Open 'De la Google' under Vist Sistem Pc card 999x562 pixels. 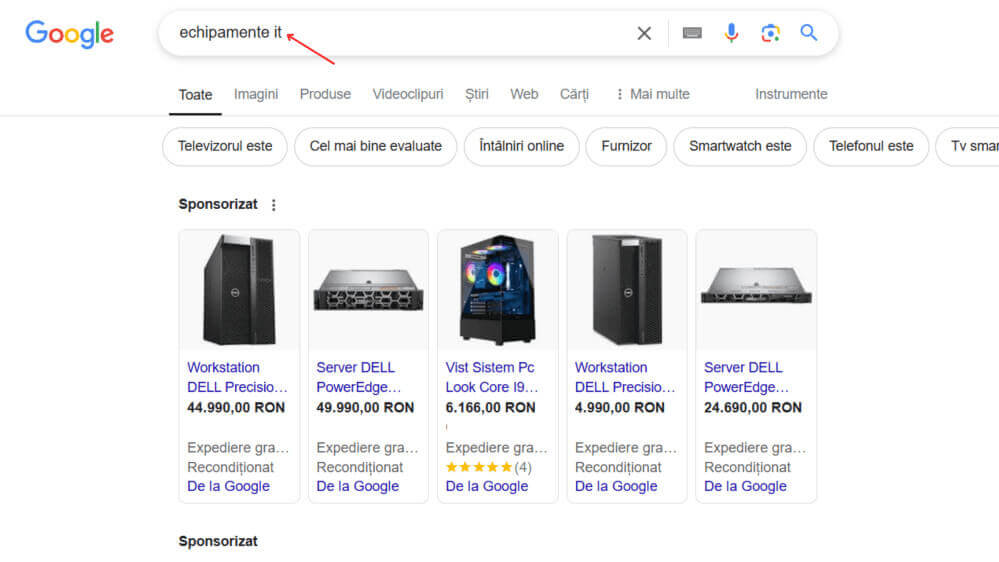point(487,486)
